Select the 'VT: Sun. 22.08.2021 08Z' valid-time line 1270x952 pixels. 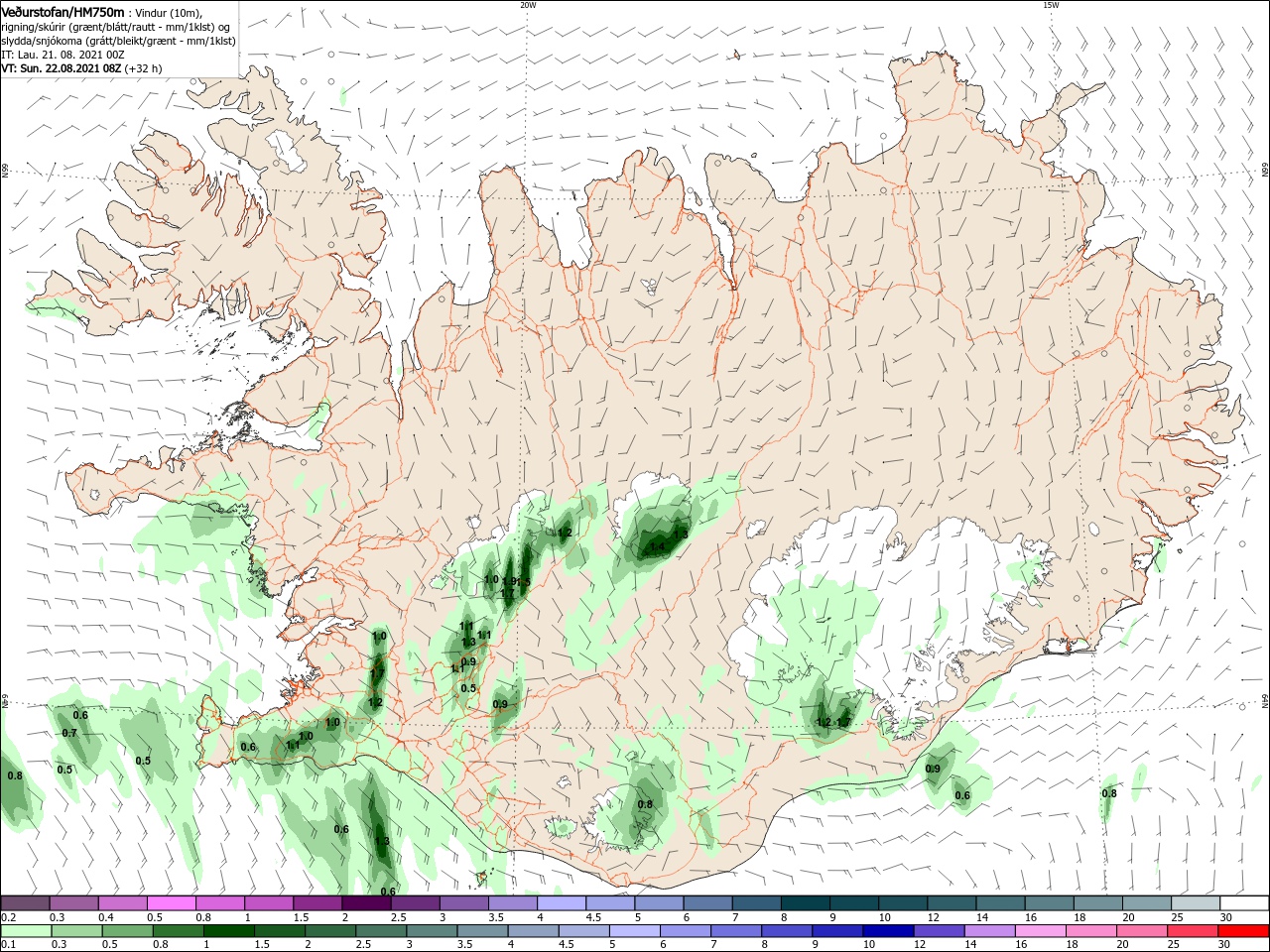click(81, 68)
